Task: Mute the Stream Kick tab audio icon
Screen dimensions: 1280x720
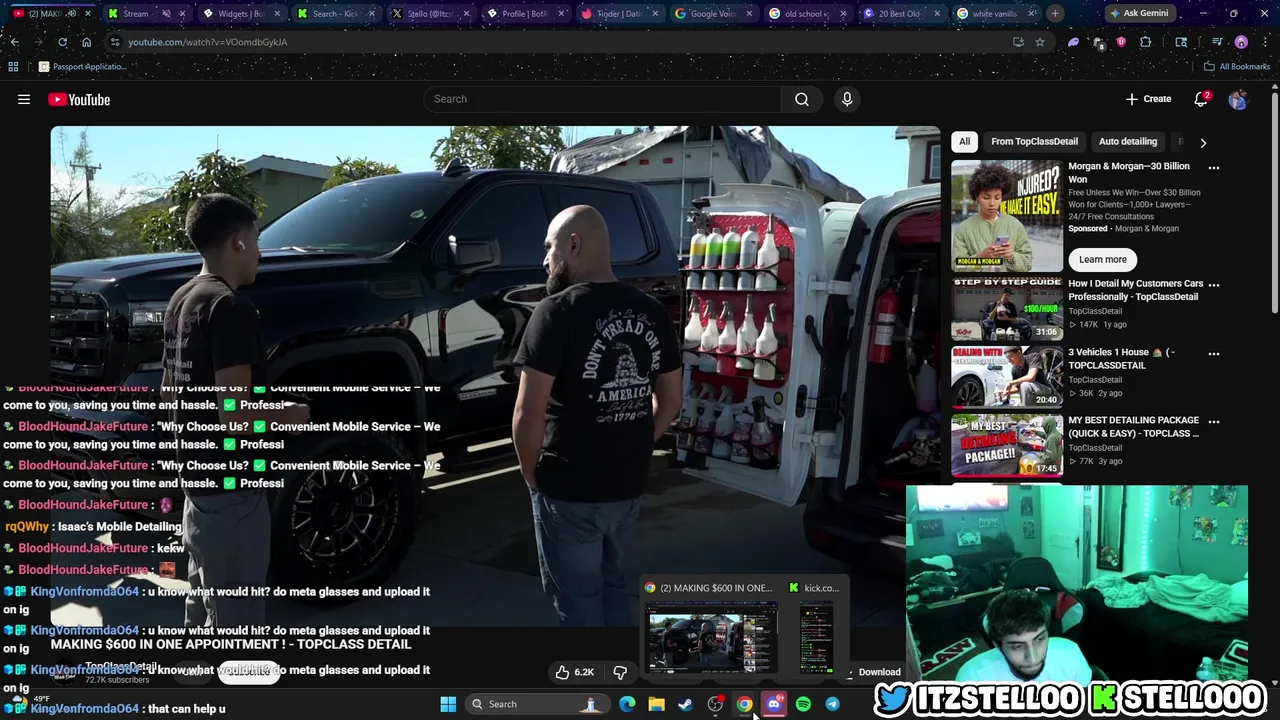Action: point(166,14)
